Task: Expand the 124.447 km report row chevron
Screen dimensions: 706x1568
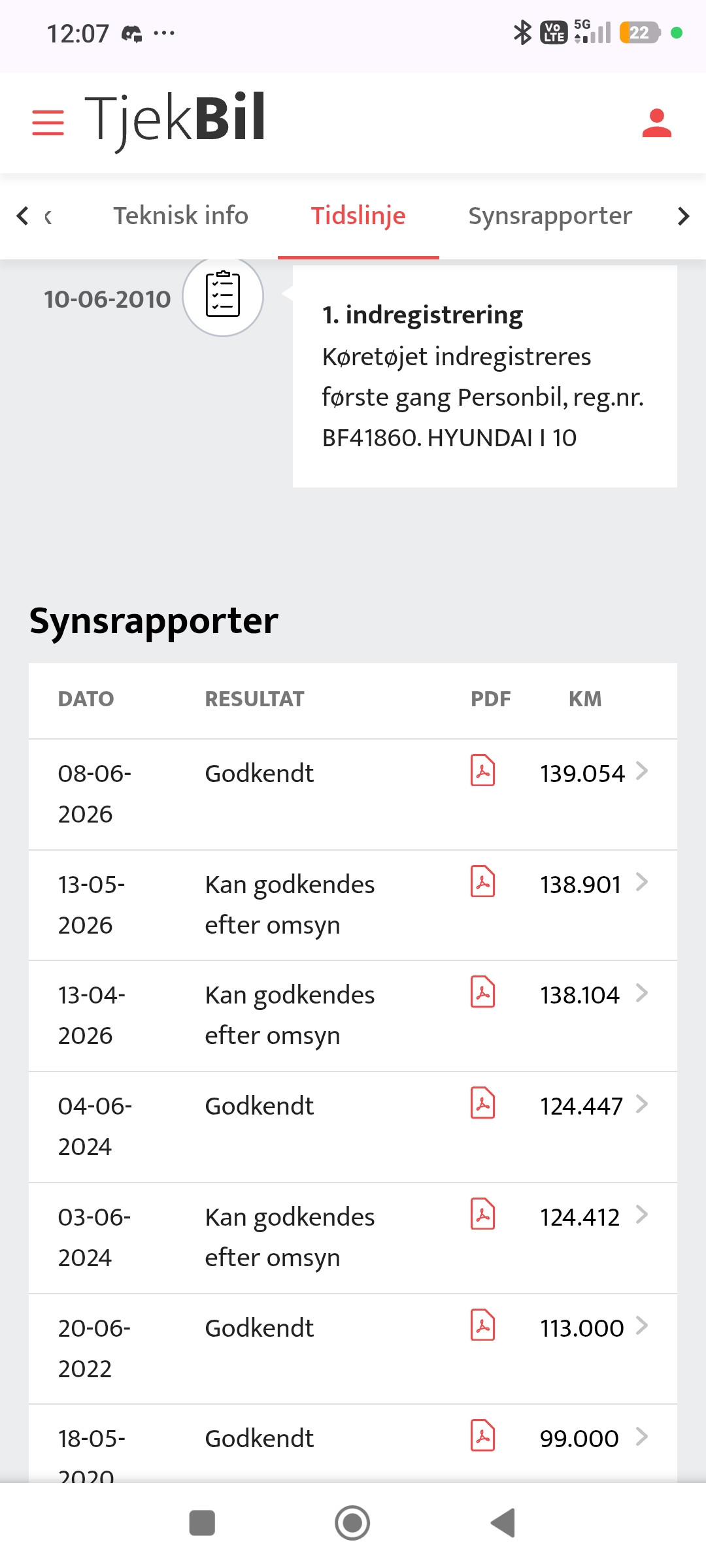Action: pyautogui.click(x=642, y=1104)
